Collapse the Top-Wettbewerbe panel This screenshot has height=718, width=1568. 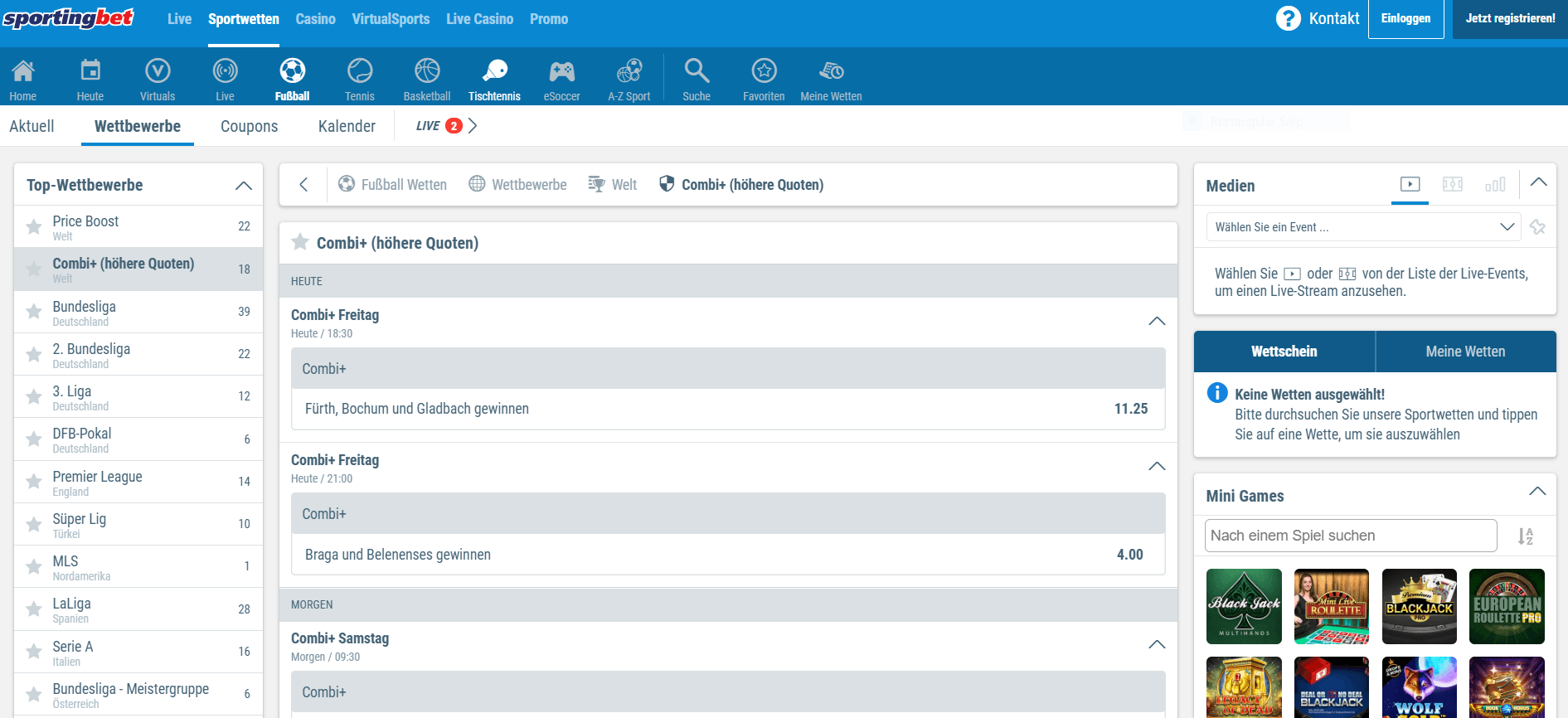[x=244, y=186]
